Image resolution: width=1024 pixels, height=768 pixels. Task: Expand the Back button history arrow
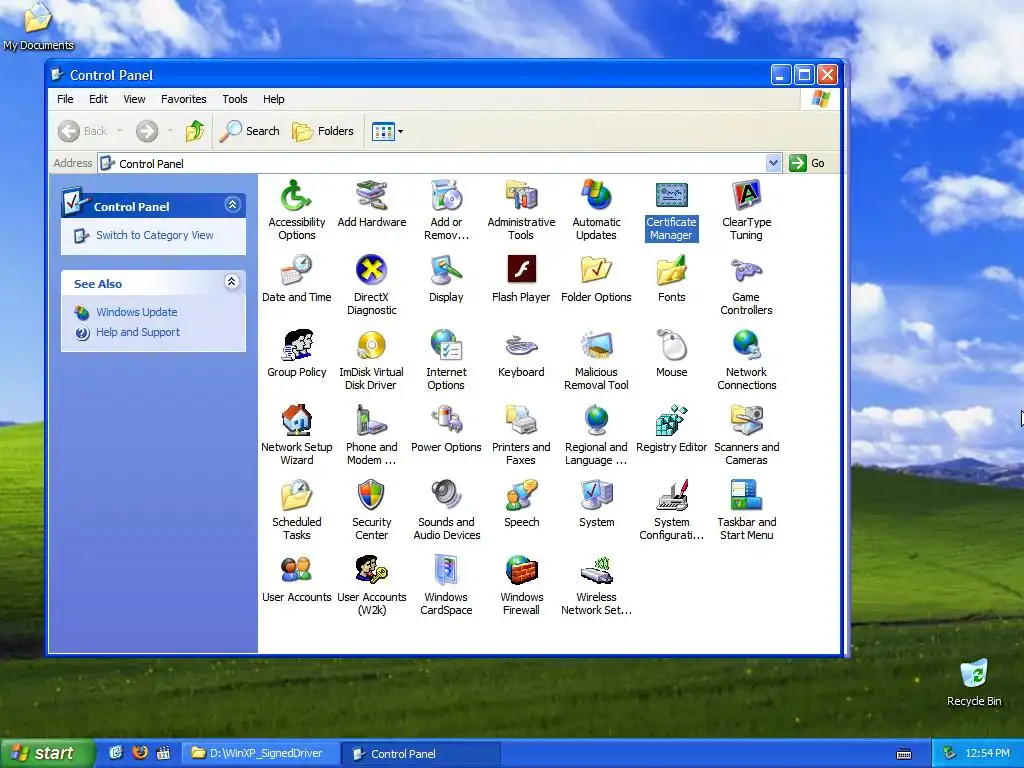[x=120, y=131]
